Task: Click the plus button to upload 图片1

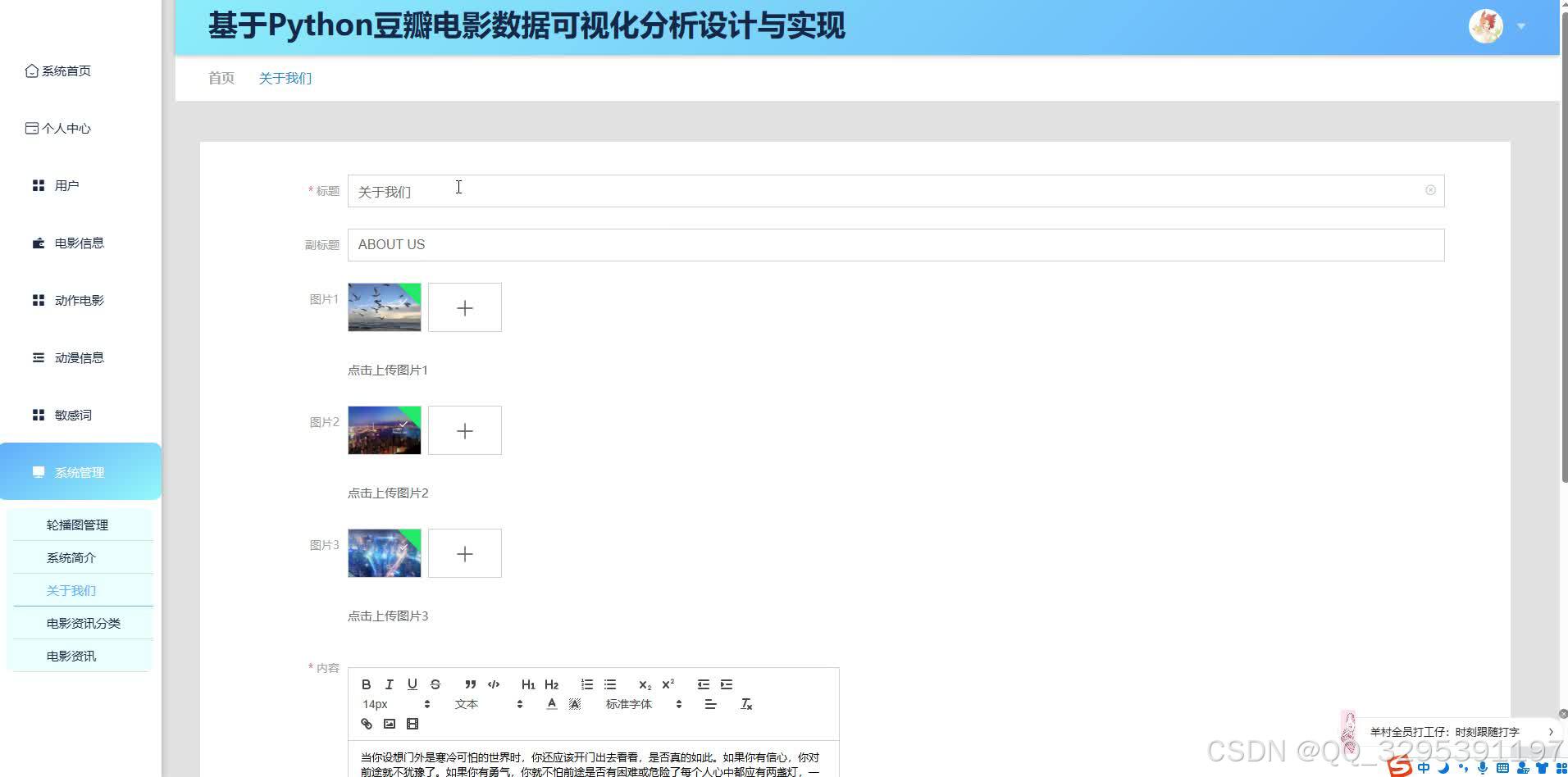Action: (x=464, y=307)
